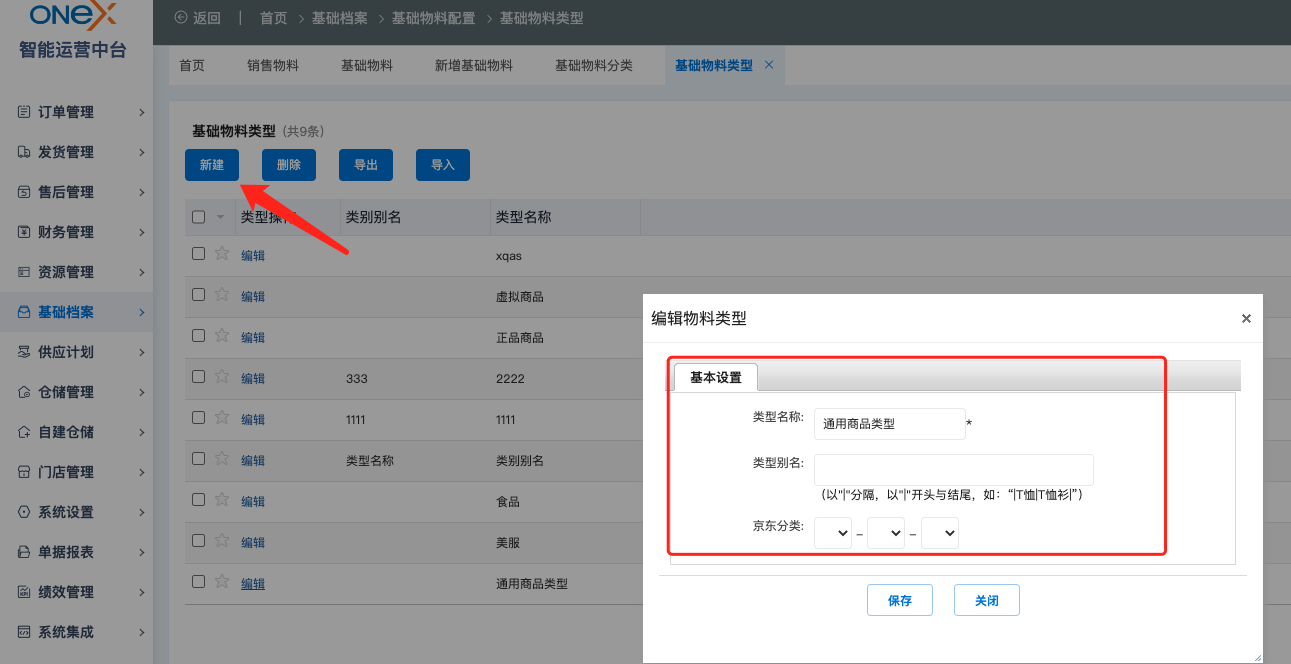Open the header checkbox dropdown arrow
This screenshot has height=664, width=1291.
220,217
